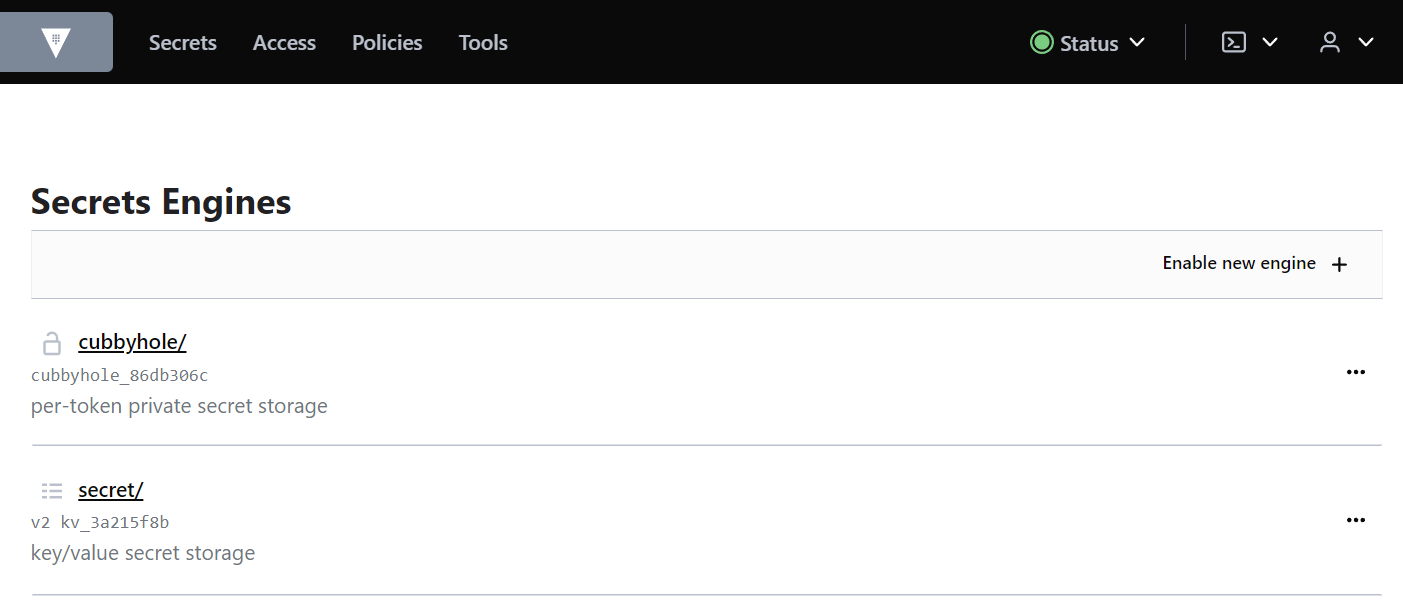Click the user profile icon
Viewport: 1403px width, 603px height.
click(x=1330, y=42)
